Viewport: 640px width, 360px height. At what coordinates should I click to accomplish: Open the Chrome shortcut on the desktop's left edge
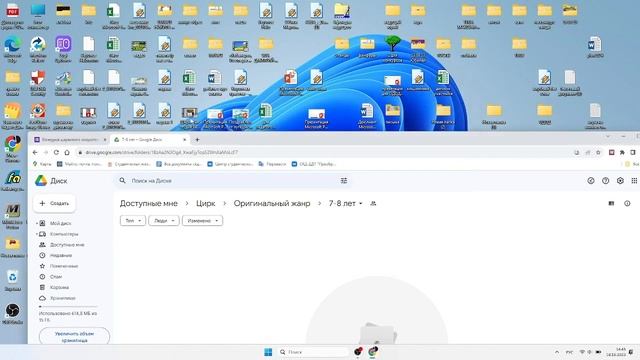tap(13, 148)
